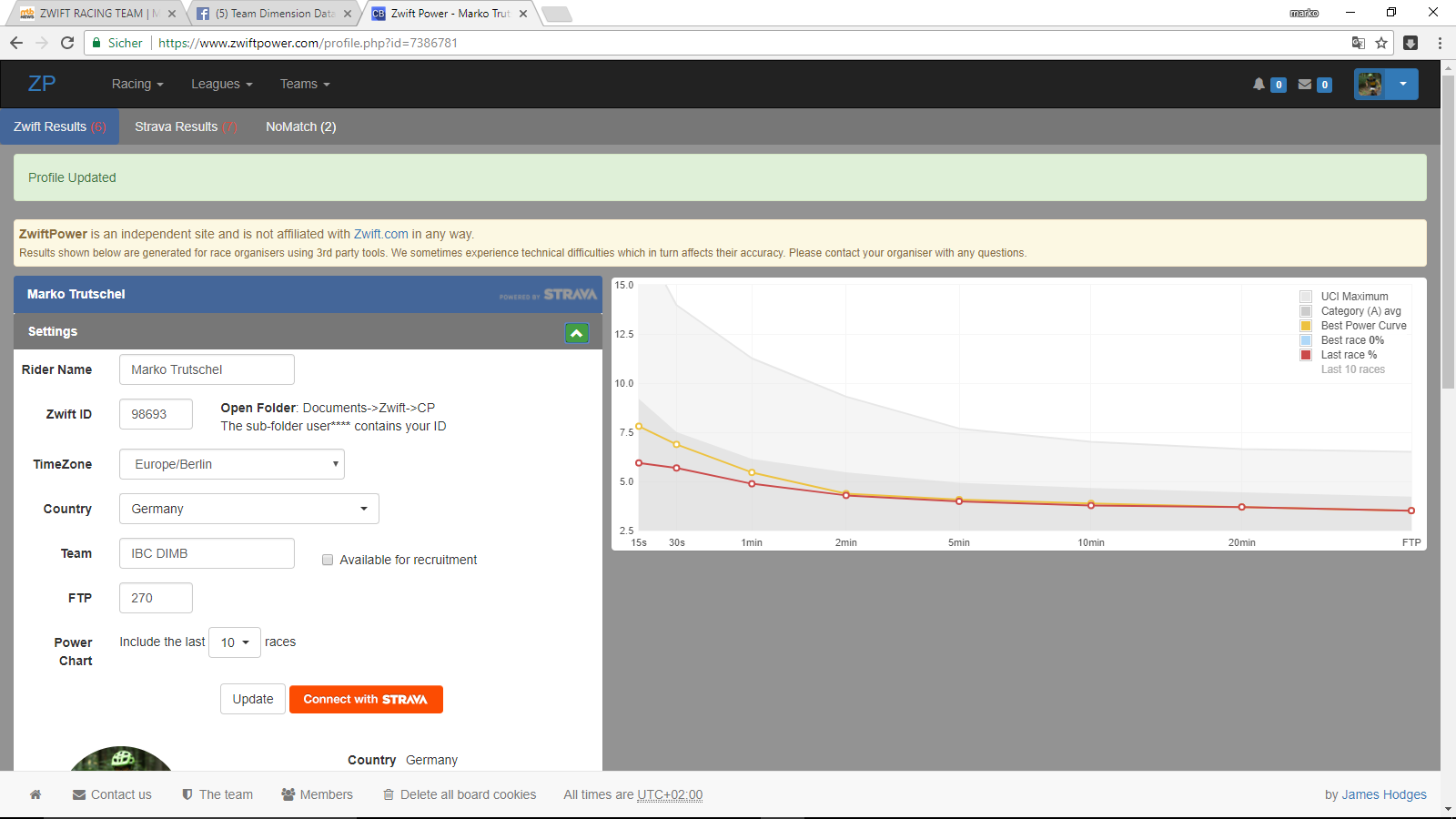Viewport: 1456px width, 819px height.
Task: Click the FTP input field
Action: click(x=156, y=598)
